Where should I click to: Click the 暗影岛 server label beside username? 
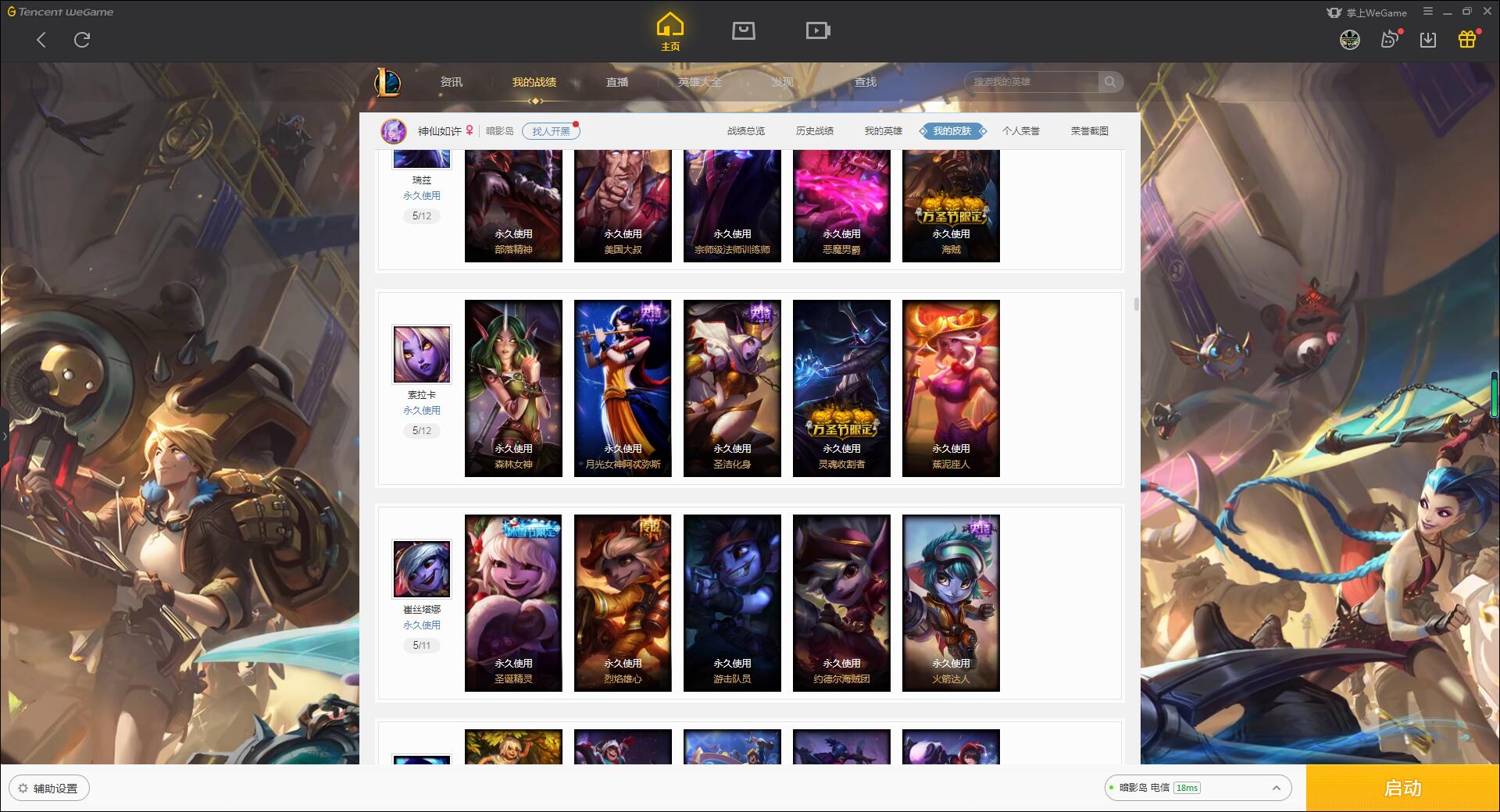point(500,131)
